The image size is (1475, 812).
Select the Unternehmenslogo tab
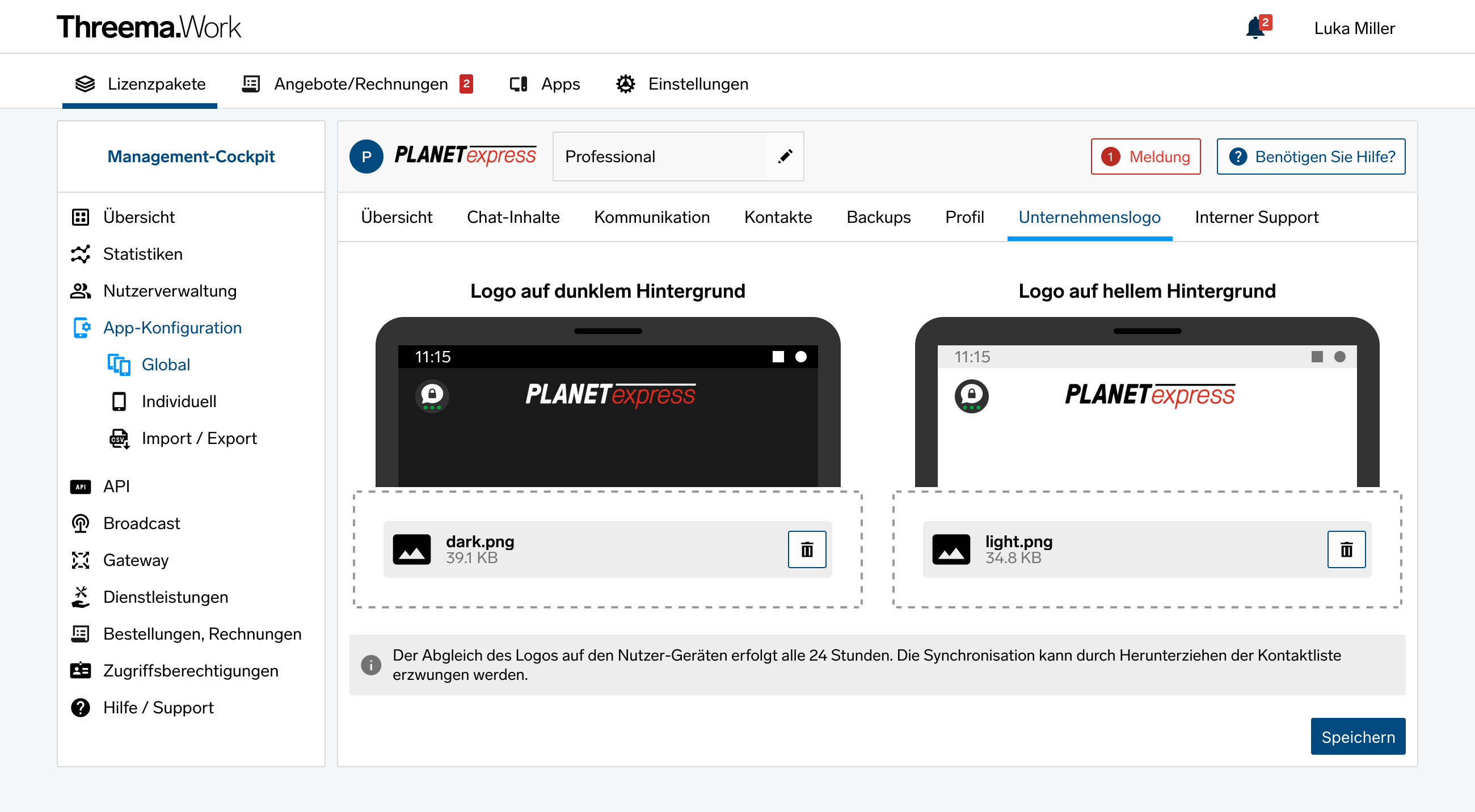coord(1089,217)
